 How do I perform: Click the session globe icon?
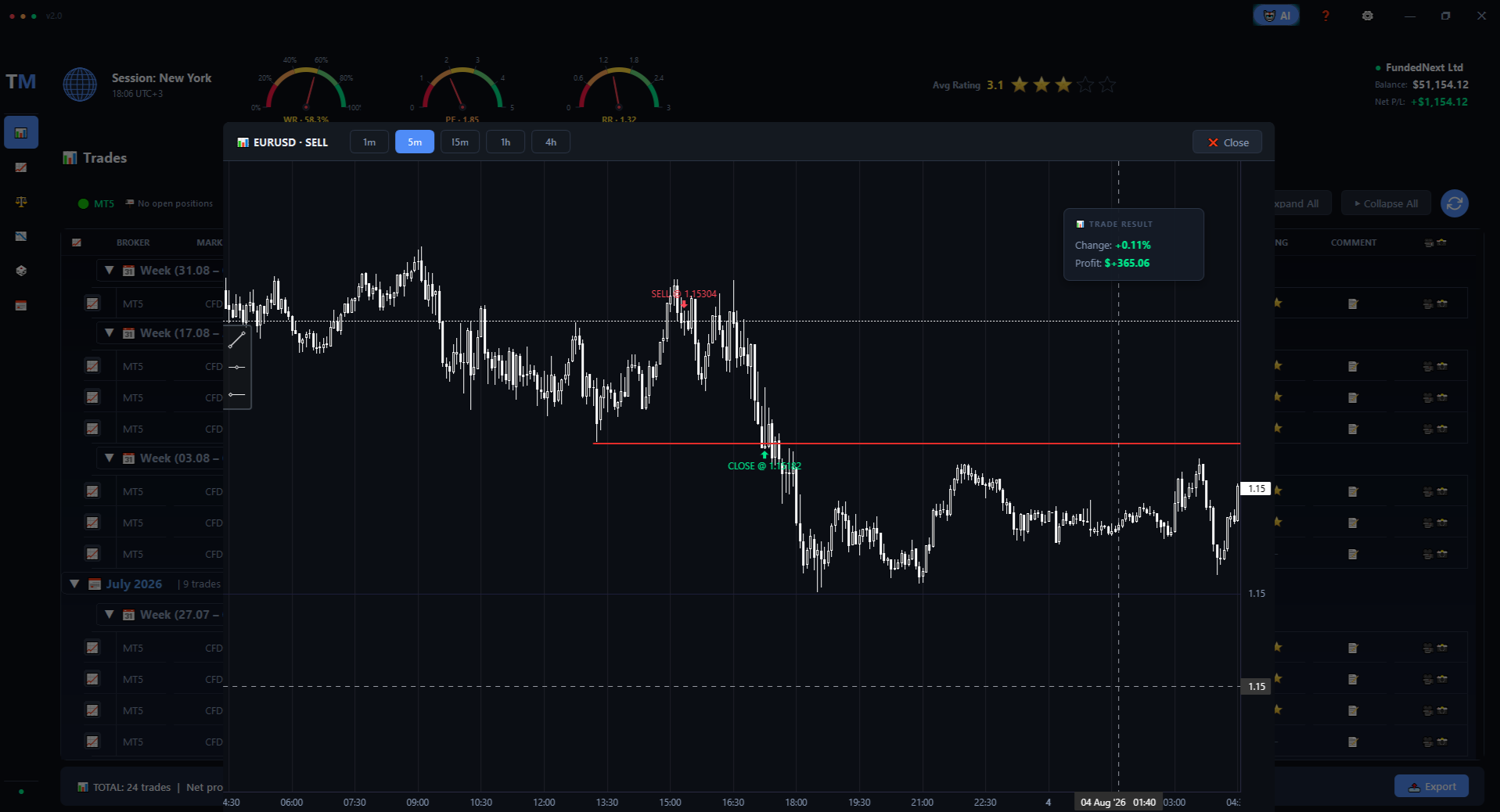tap(80, 84)
